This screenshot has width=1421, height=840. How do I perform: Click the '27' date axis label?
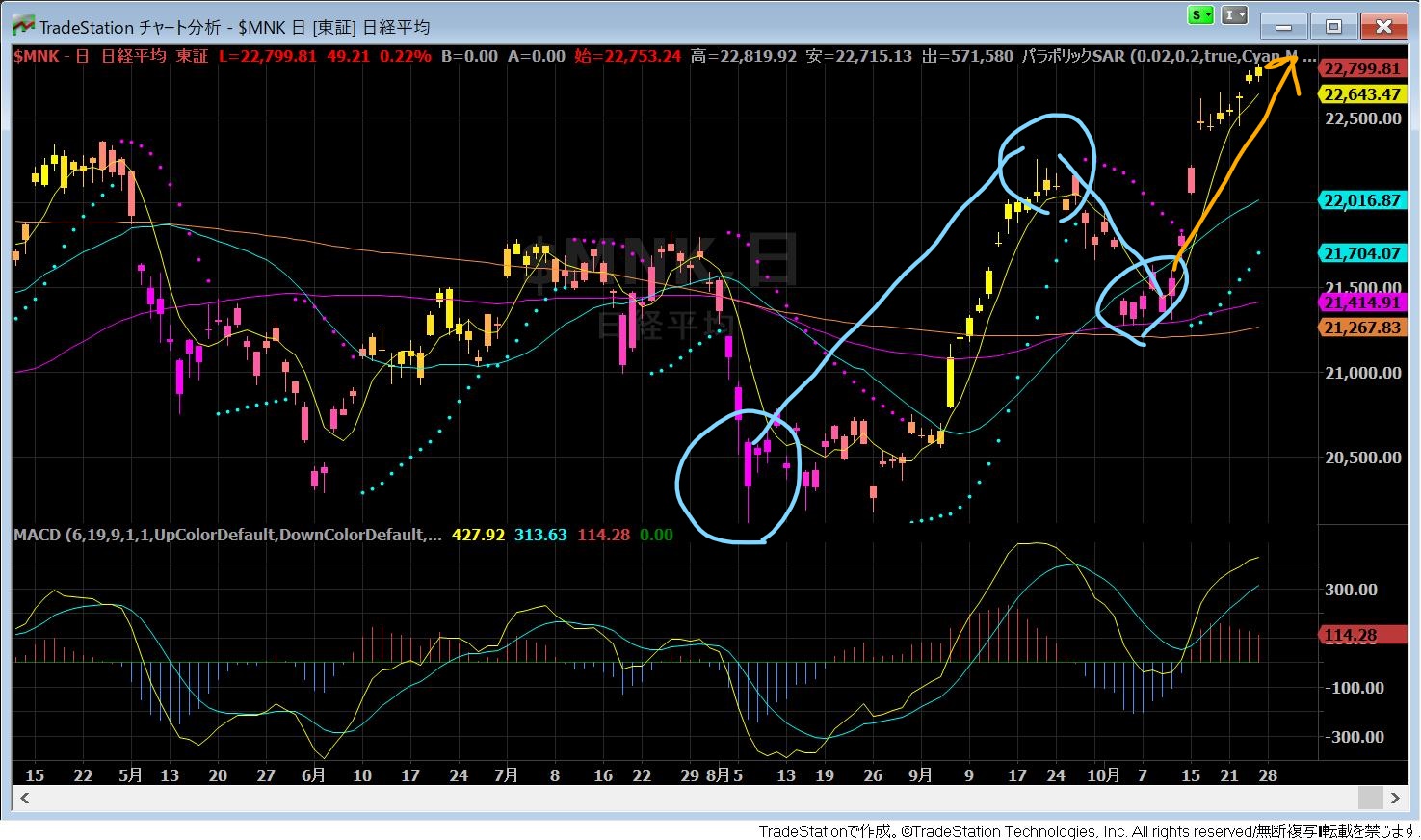click(266, 775)
